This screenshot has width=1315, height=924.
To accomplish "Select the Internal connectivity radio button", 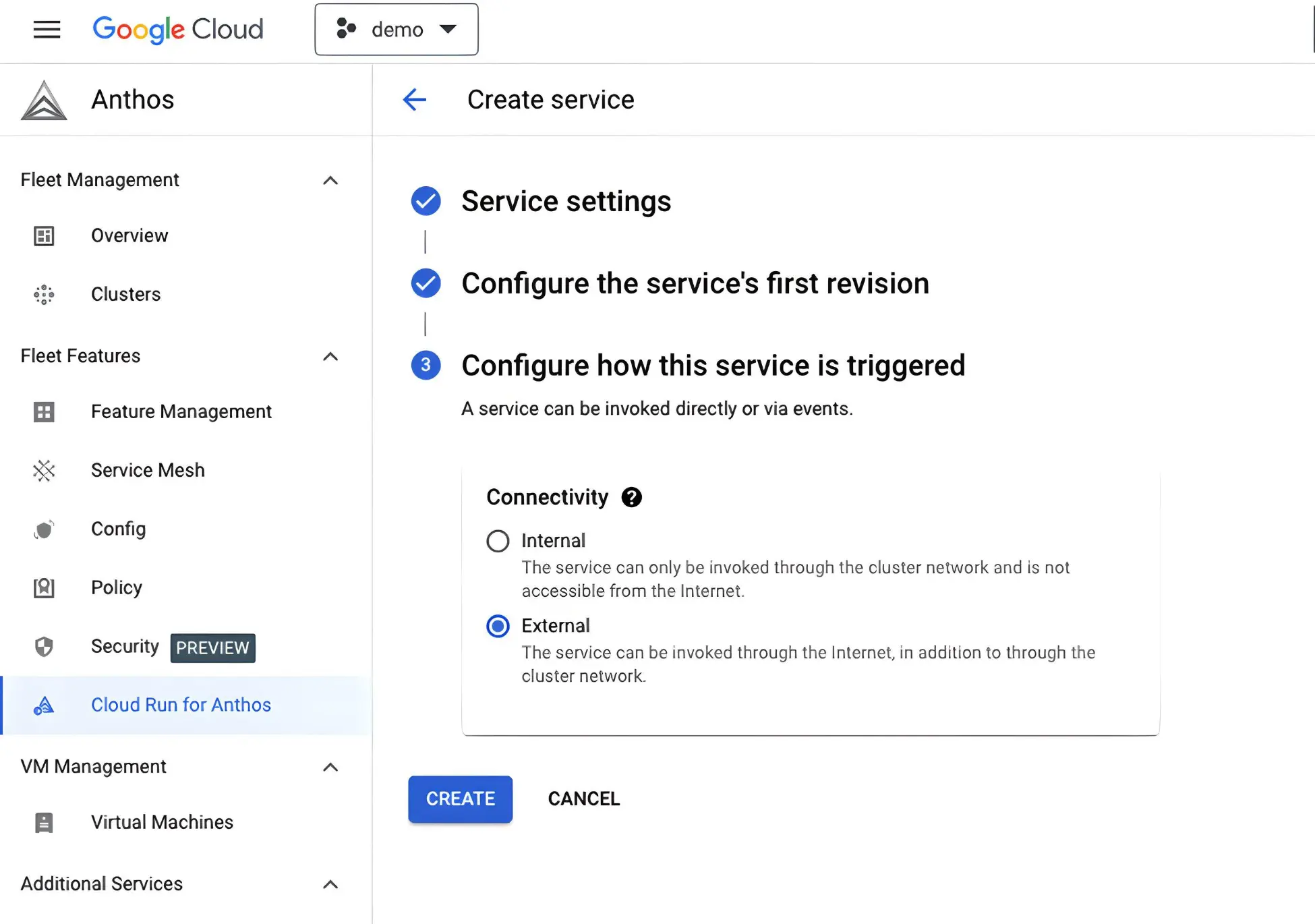I will pos(498,541).
